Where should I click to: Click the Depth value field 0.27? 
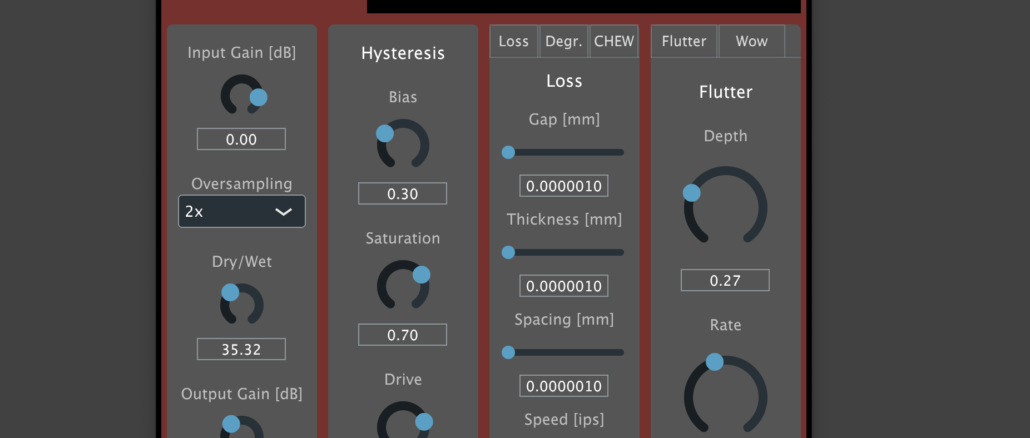click(725, 280)
